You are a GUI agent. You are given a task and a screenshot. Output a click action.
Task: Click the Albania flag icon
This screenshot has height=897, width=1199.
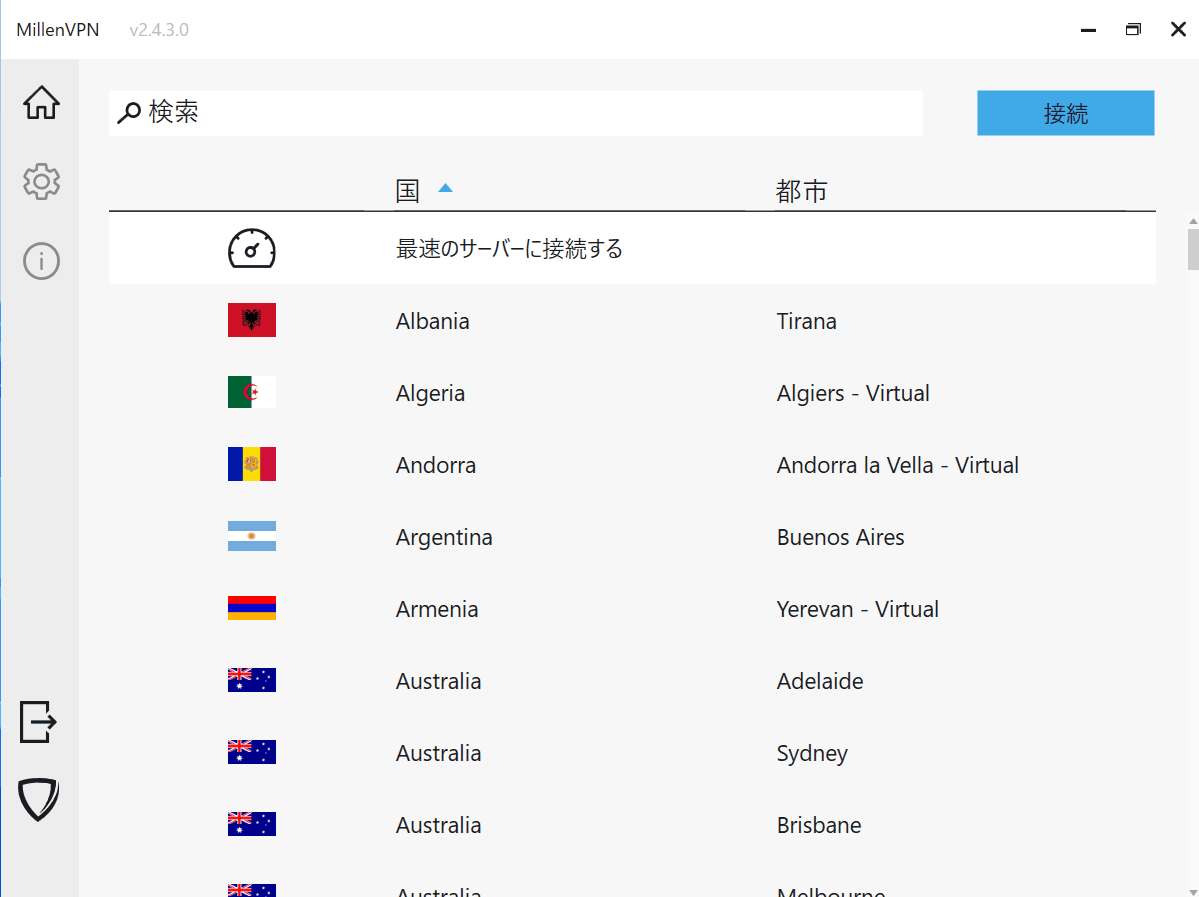(251, 321)
